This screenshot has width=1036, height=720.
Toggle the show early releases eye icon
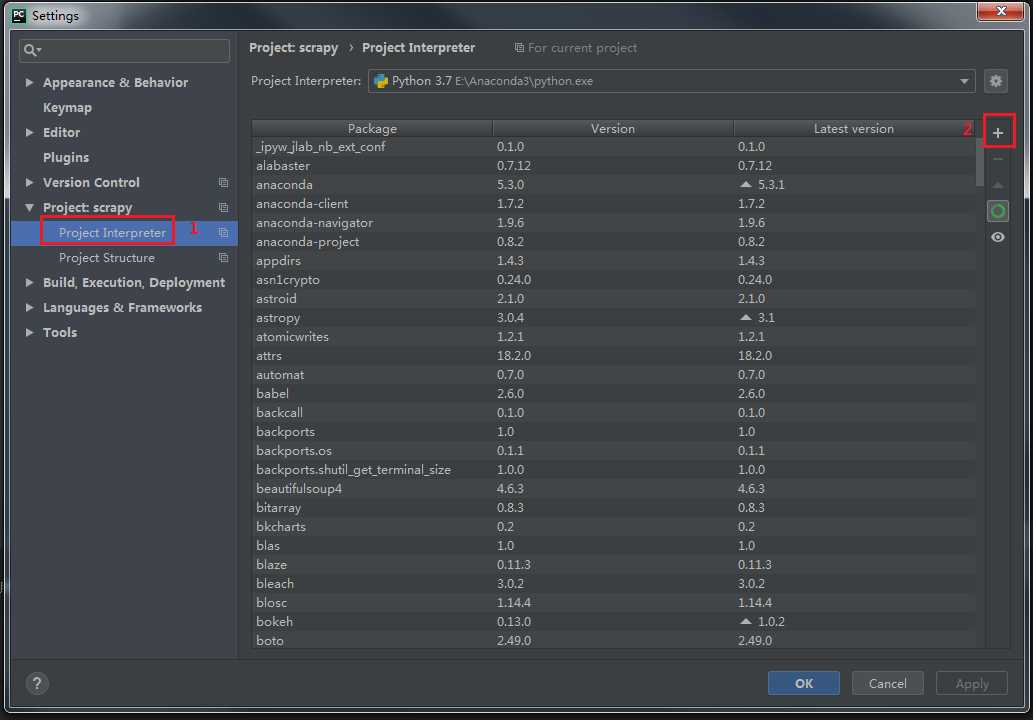(x=998, y=237)
